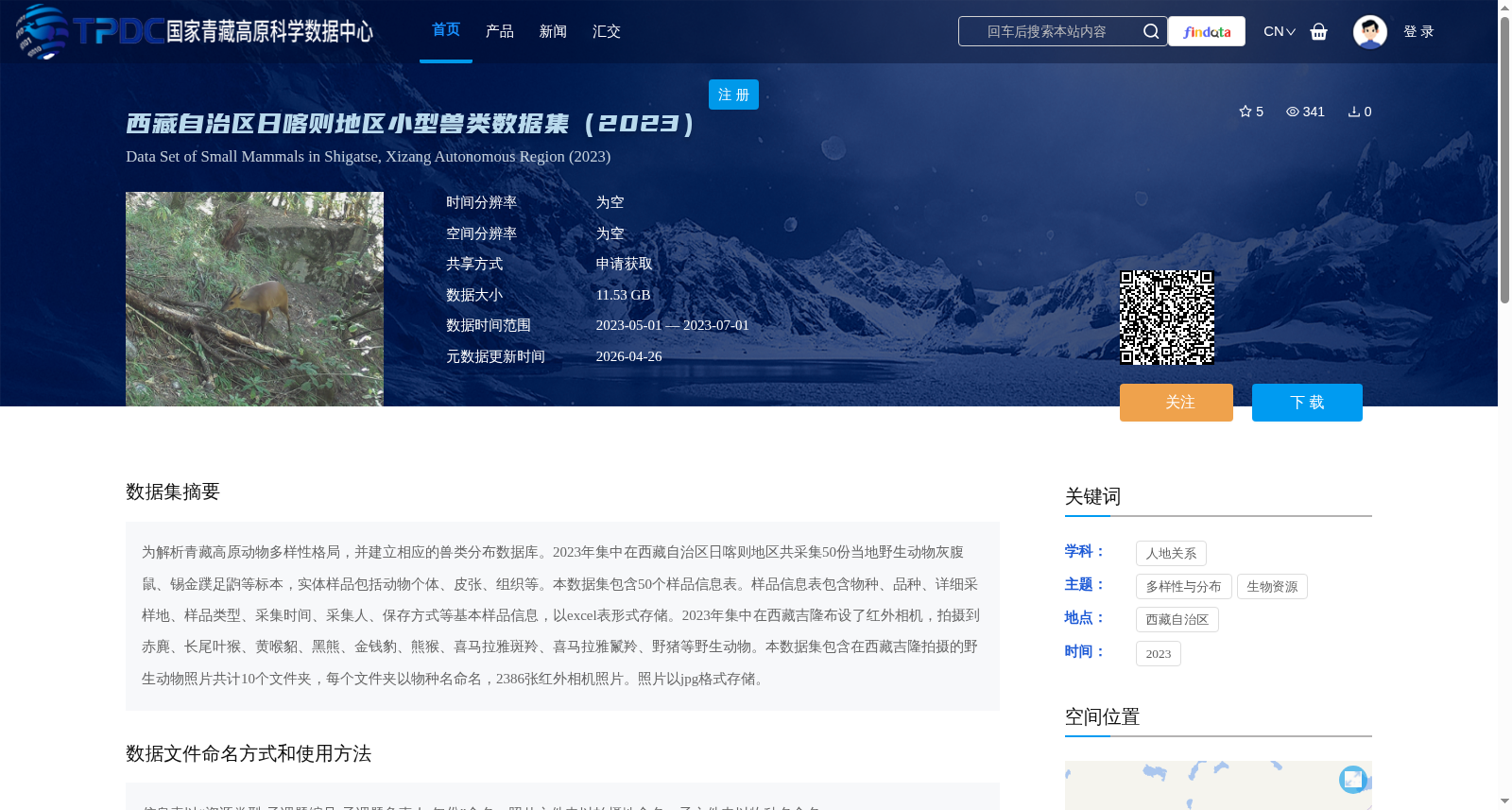Click the blue 下载 button
The width and height of the screenshot is (1512, 810).
coord(1307,403)
